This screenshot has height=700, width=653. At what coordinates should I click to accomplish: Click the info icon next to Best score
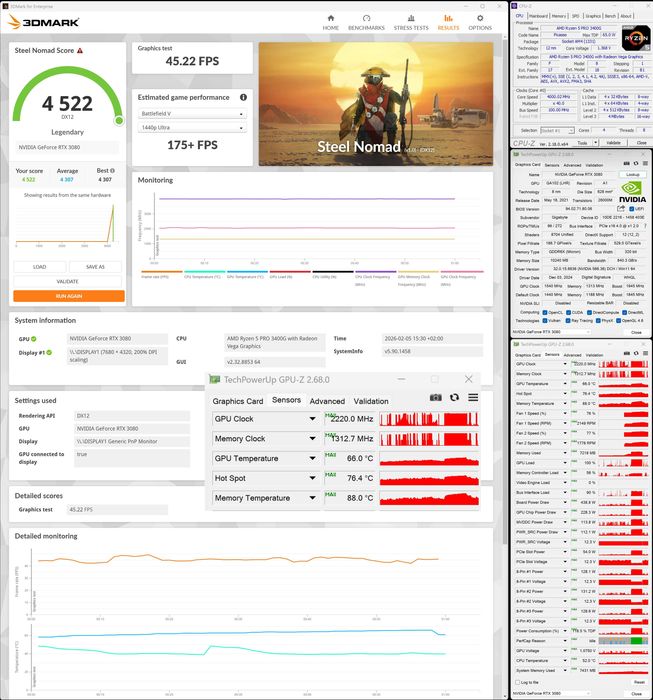pos(112,171)
